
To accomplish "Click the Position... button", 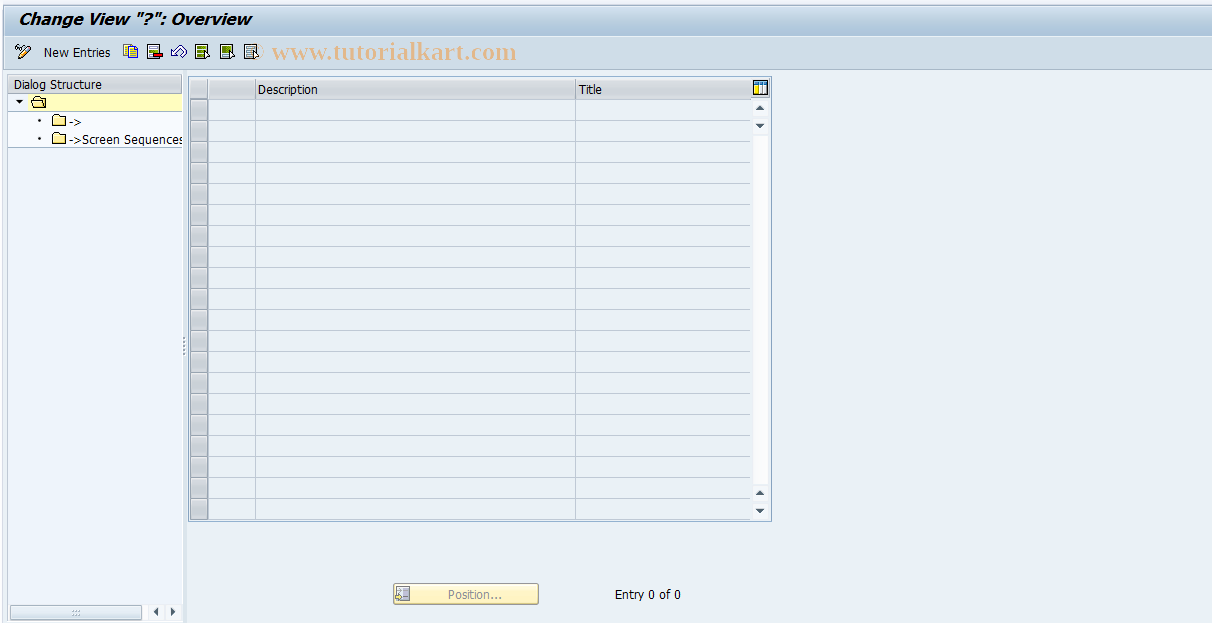I will coord(466,594).
